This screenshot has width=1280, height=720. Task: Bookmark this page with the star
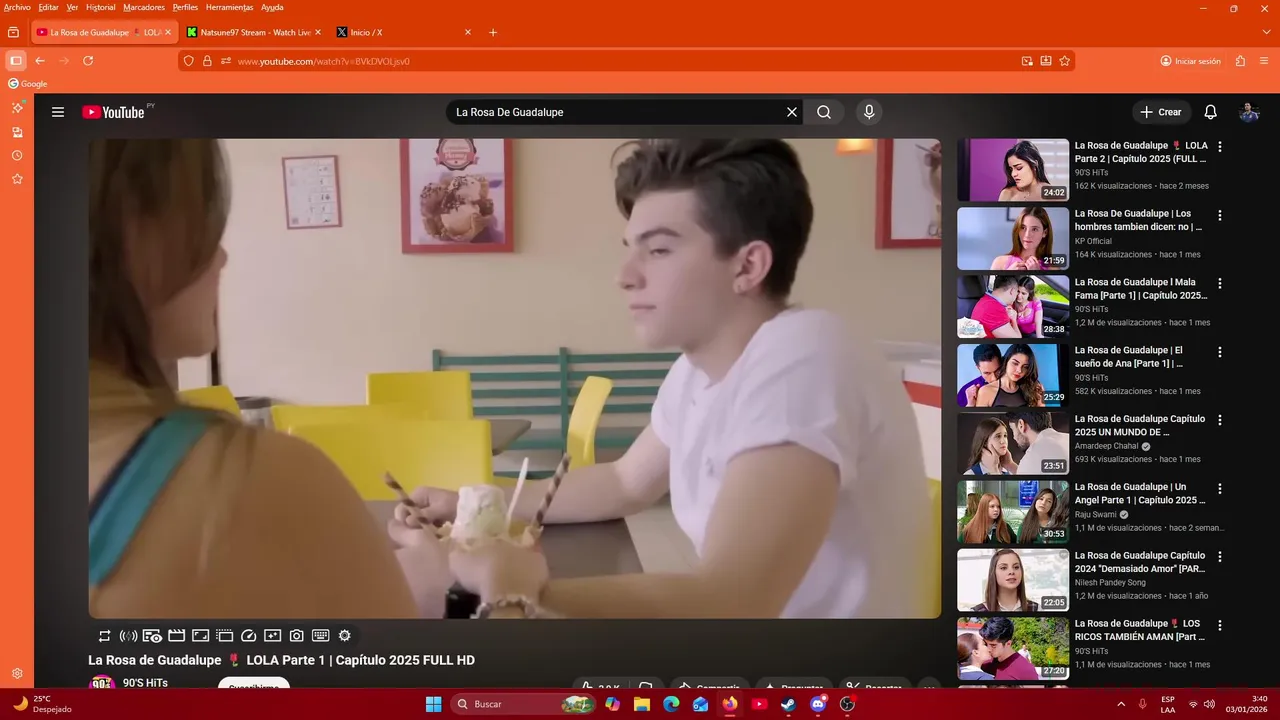[x=1065, y=61]
